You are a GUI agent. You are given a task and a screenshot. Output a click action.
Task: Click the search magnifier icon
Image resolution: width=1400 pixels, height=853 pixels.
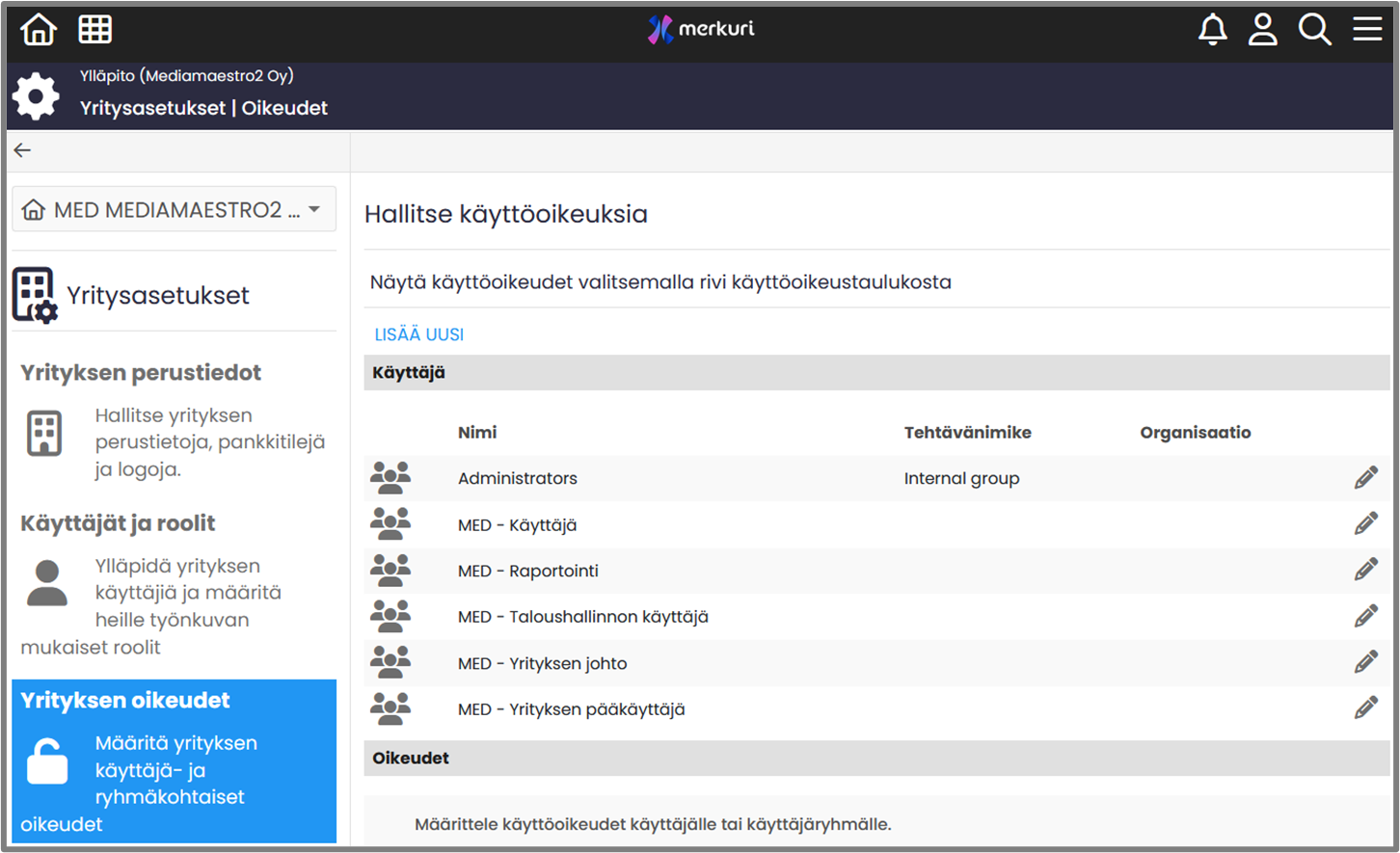click(x=1314, y=30)
